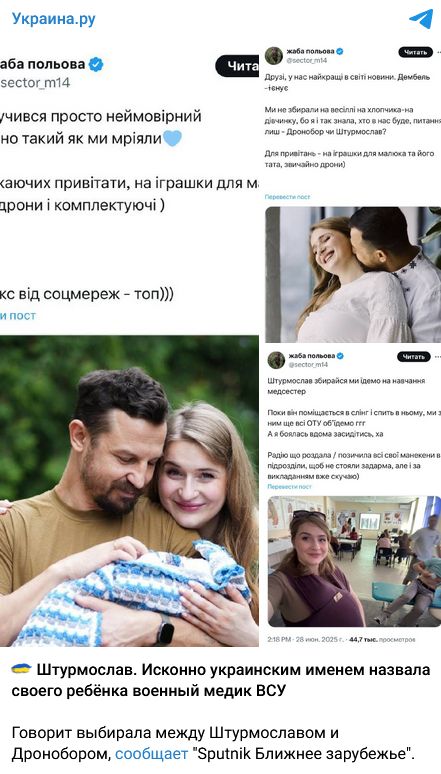Open the Telegram paper plane icon
Viewport: 441px width, 774px height.
421,19
